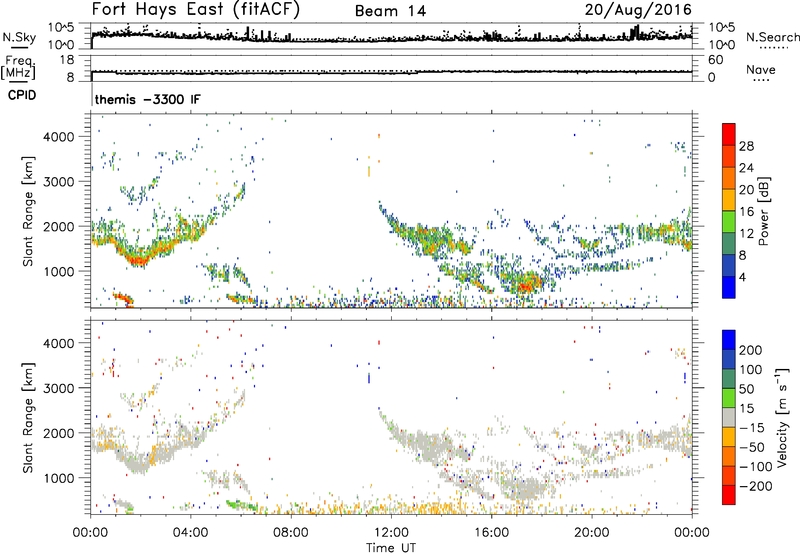The width and height of the screenshot is (800, 554).
Task: Click the blue top segment of Velocity colorbar
Action: pos(729,340)
